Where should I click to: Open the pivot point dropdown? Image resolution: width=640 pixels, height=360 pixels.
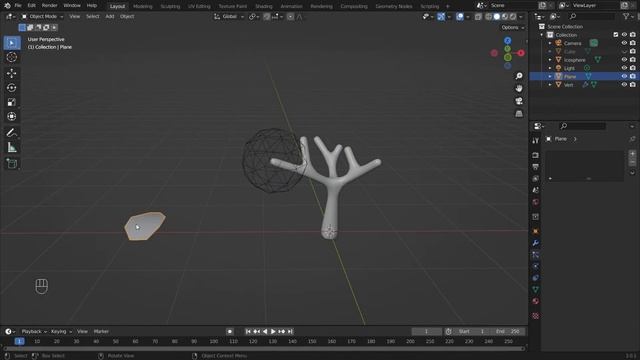(x=254, y=17)
